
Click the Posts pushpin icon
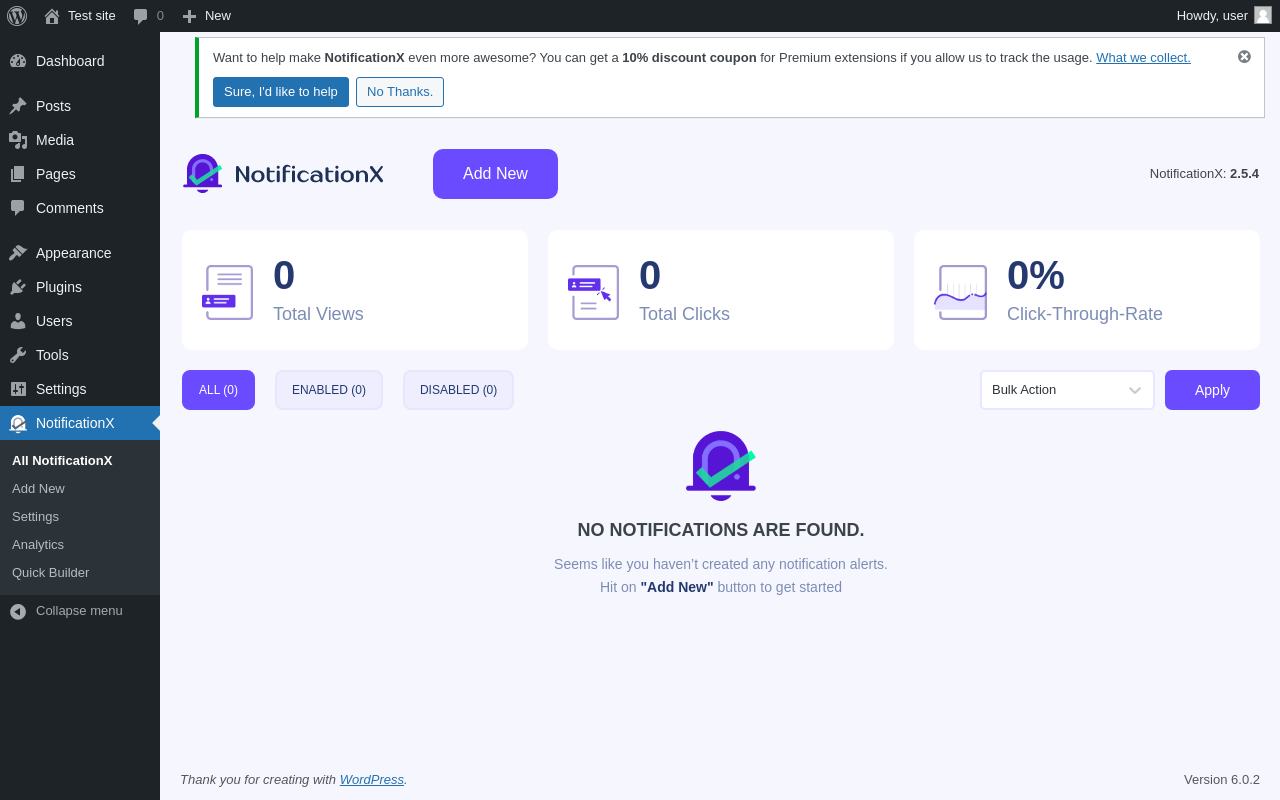[18, 106]
